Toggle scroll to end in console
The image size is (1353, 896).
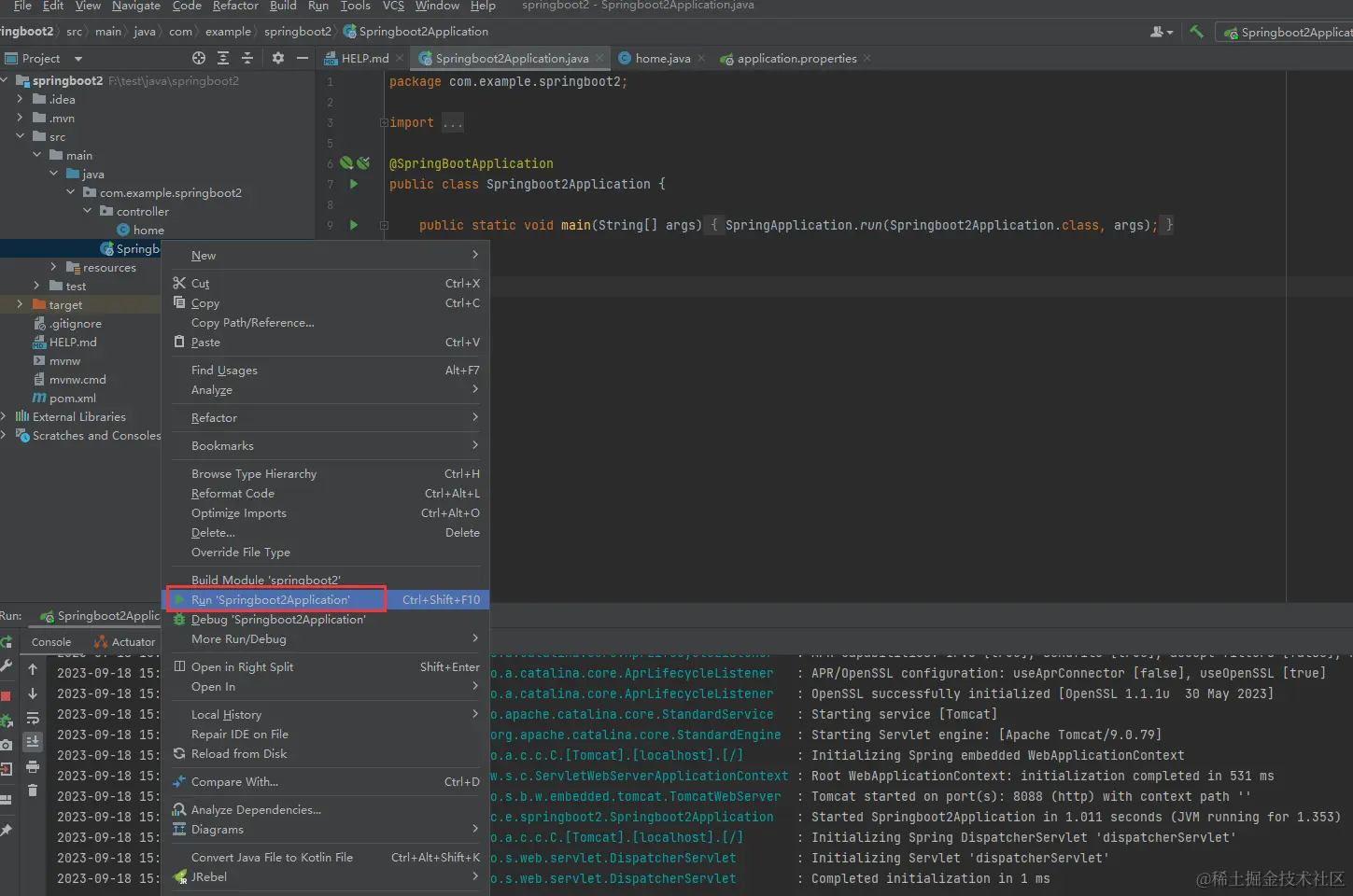(33, 742)
